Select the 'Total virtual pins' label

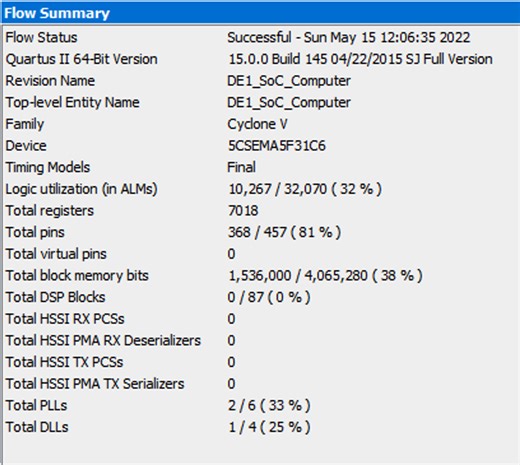point(56,254)
